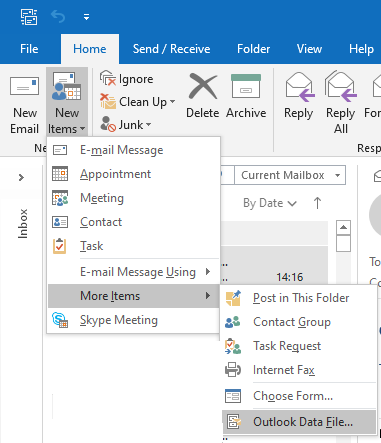
Task: Click the New Email envelope icon
Action: coord(24,86)
